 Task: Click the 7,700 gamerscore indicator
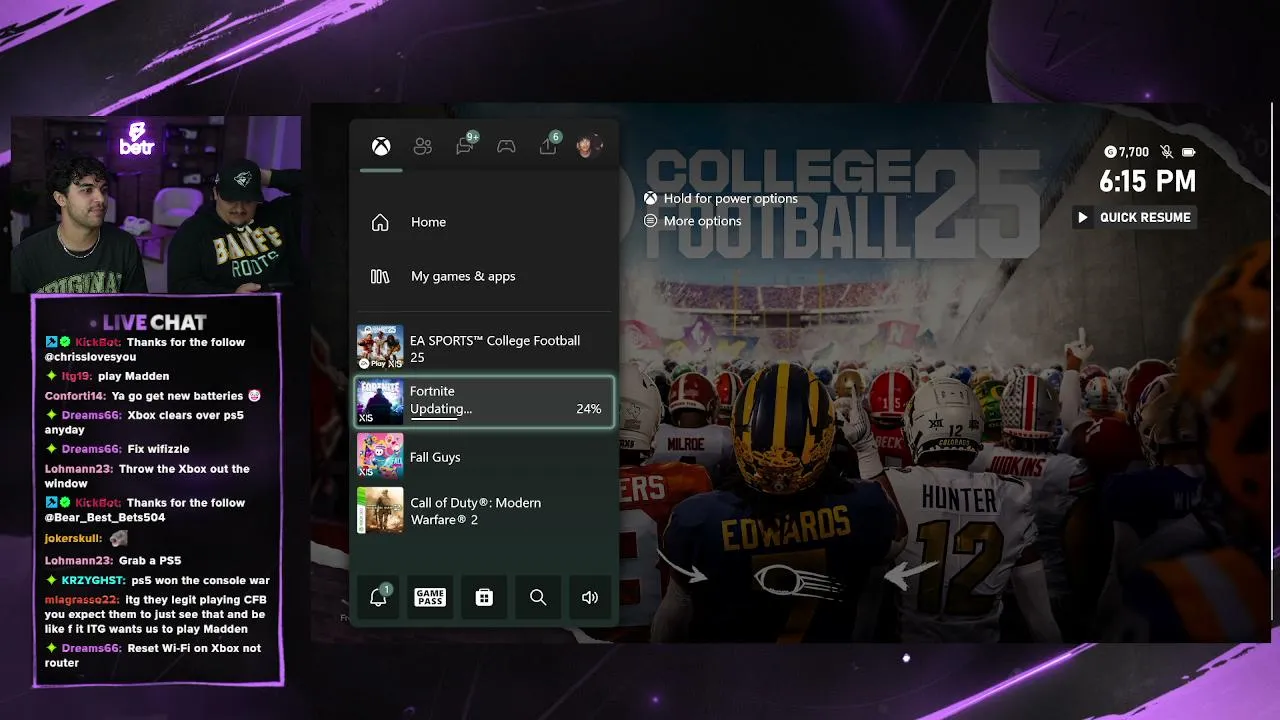[1127, 152]
